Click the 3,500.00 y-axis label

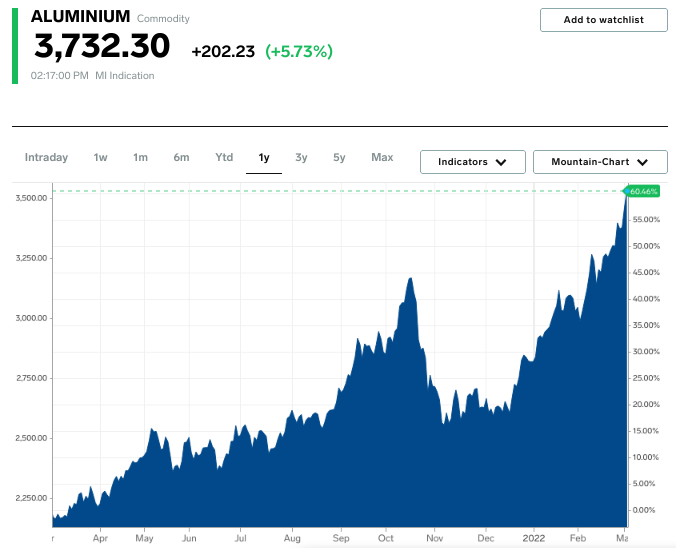point(31,198)
